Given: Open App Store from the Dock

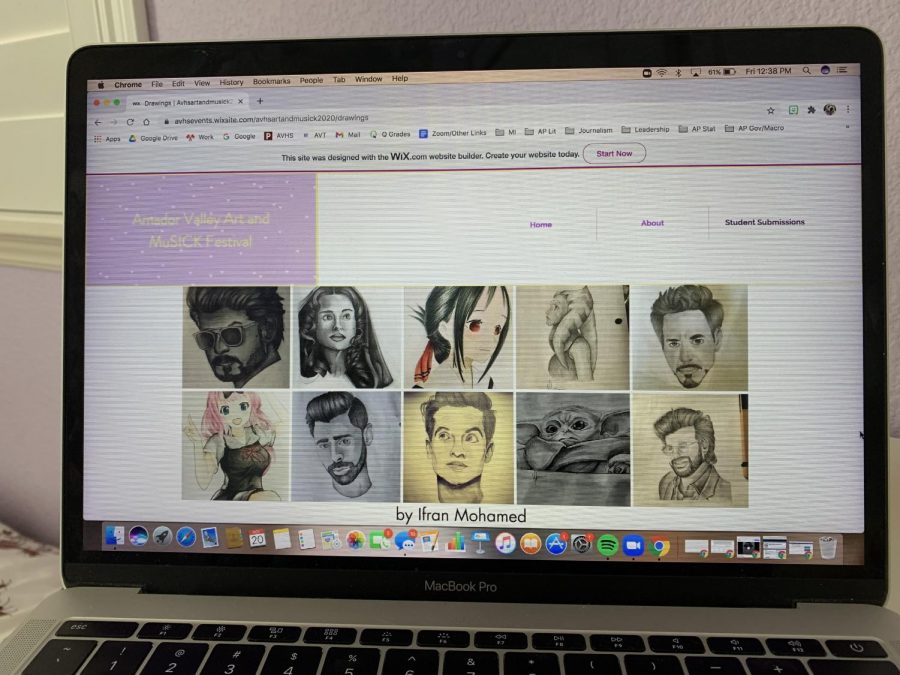Looking at the screenshot, I should 556,544.
